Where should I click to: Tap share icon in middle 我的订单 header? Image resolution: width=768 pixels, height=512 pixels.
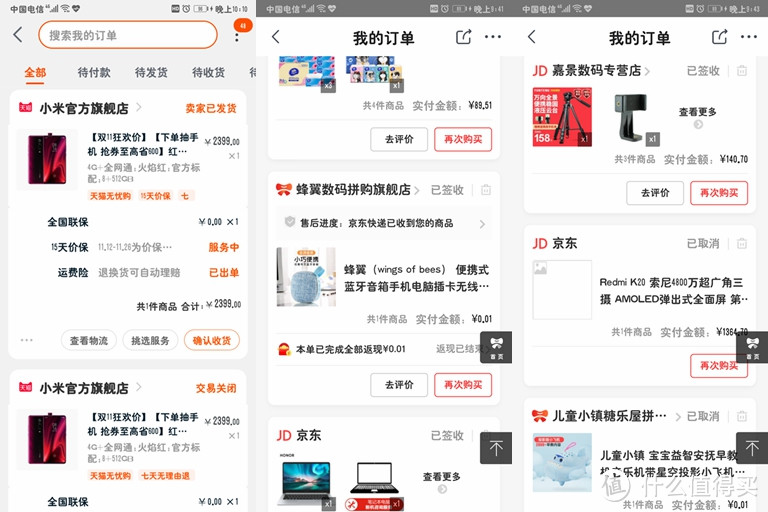point(463,37)
